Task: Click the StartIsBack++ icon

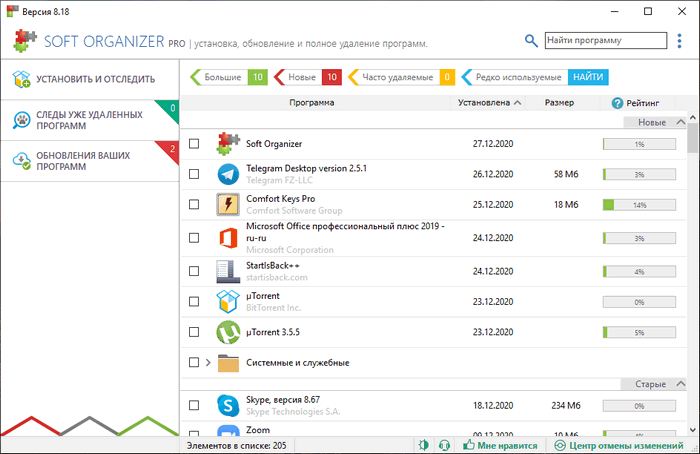Action: coord(228,271)
